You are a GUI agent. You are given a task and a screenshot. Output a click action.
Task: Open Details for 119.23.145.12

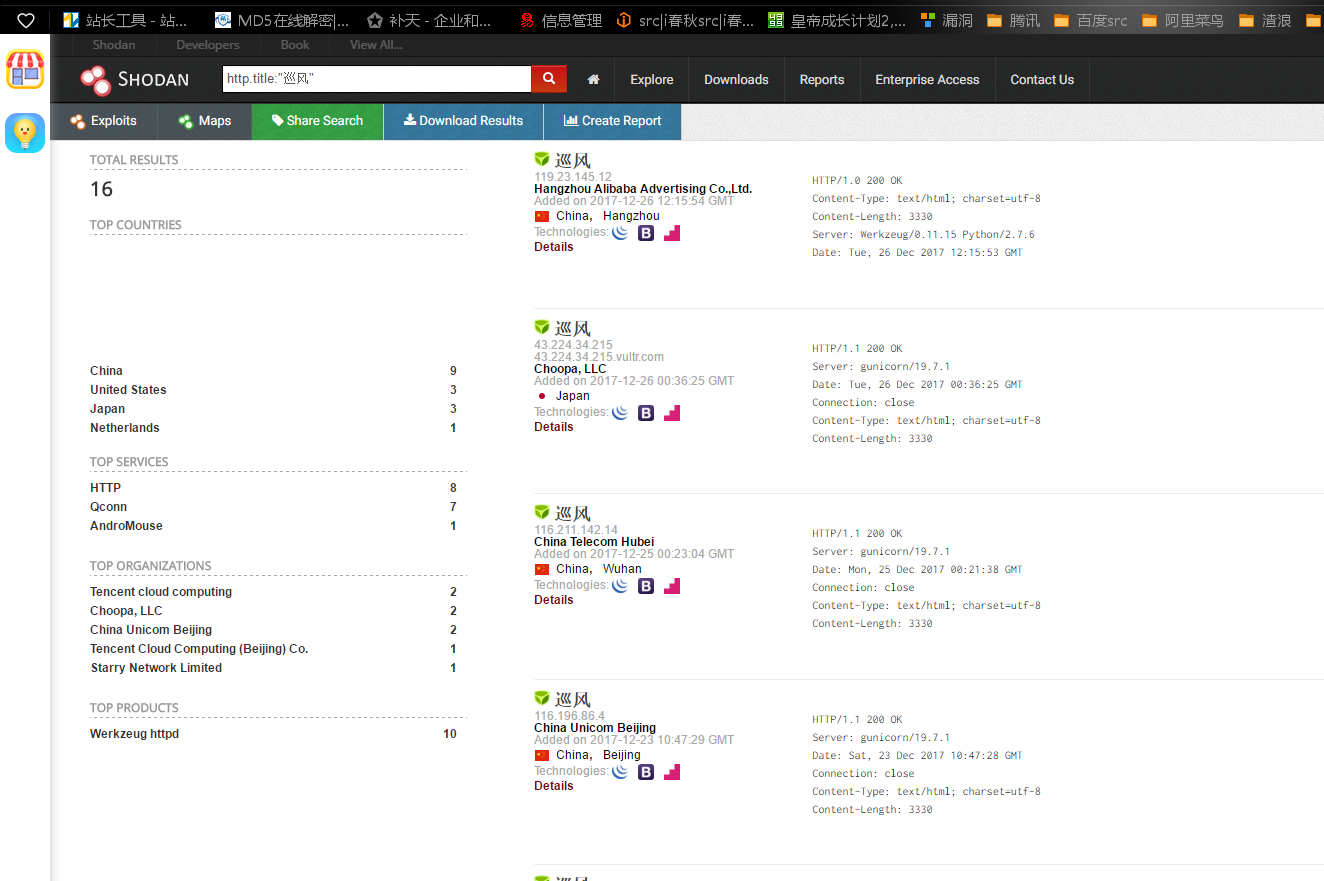554,247
